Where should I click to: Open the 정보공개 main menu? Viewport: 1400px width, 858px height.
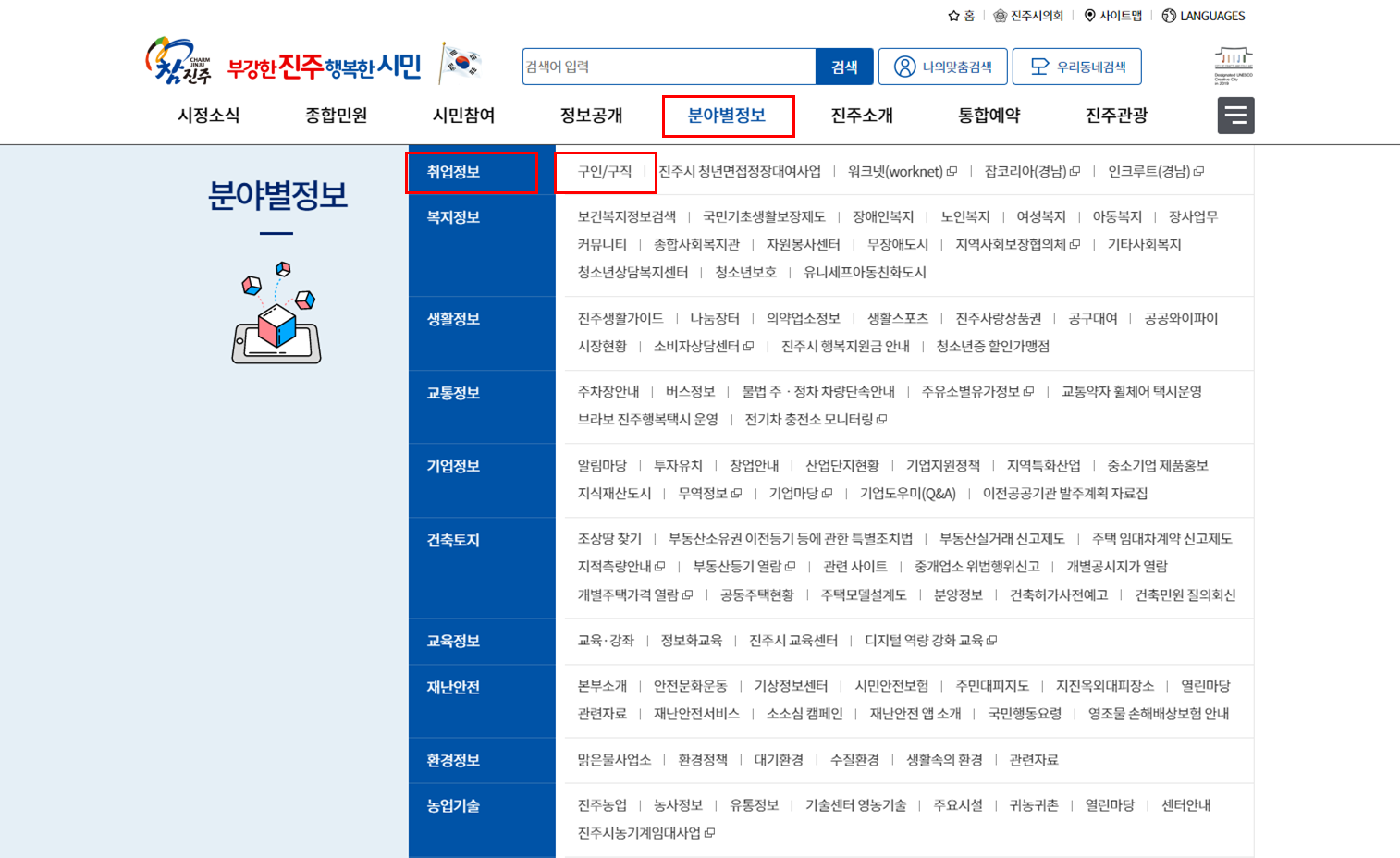[592, 116]
